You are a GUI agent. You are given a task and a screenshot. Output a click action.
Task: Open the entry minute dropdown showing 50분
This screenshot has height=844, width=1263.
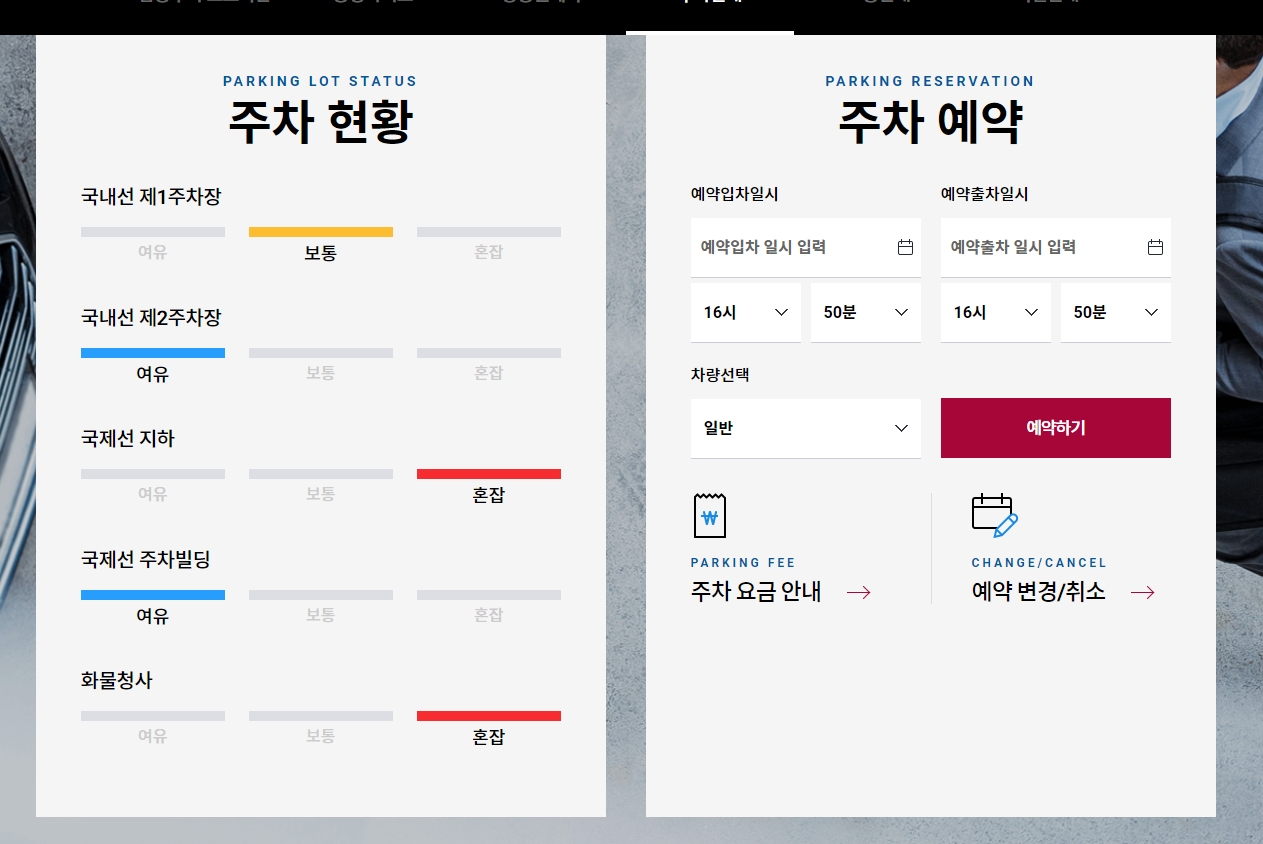(865, 312)
